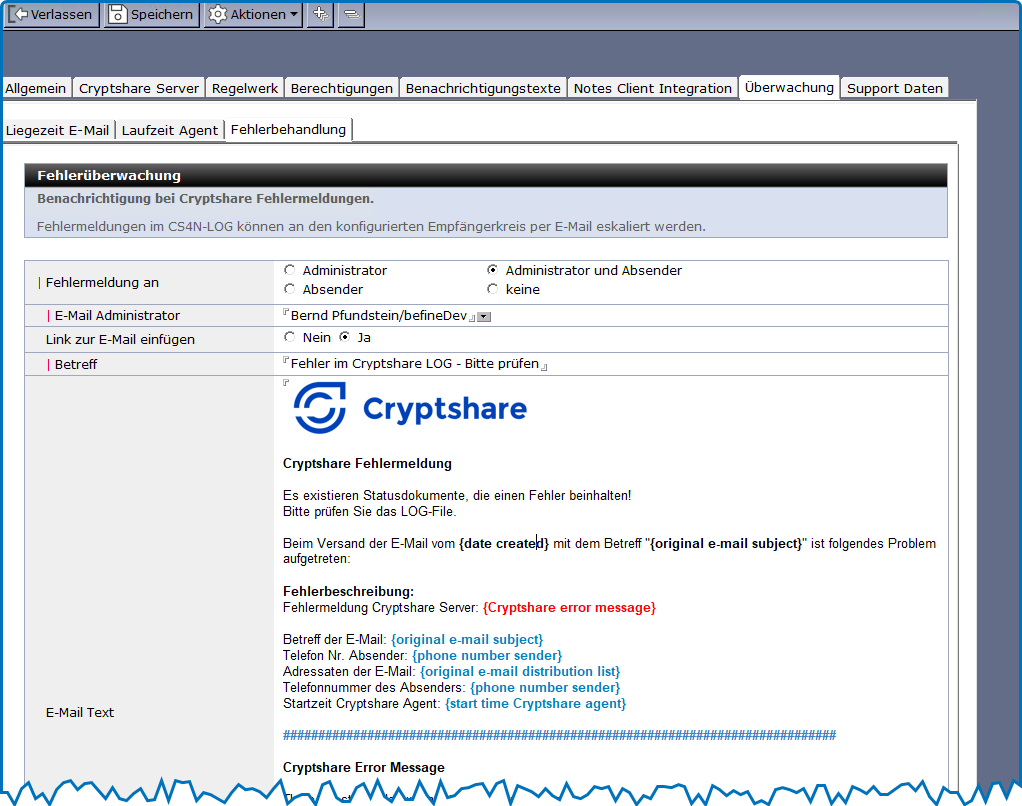Click the red Cryptshare error message placeholder

(x=569, y=607)
